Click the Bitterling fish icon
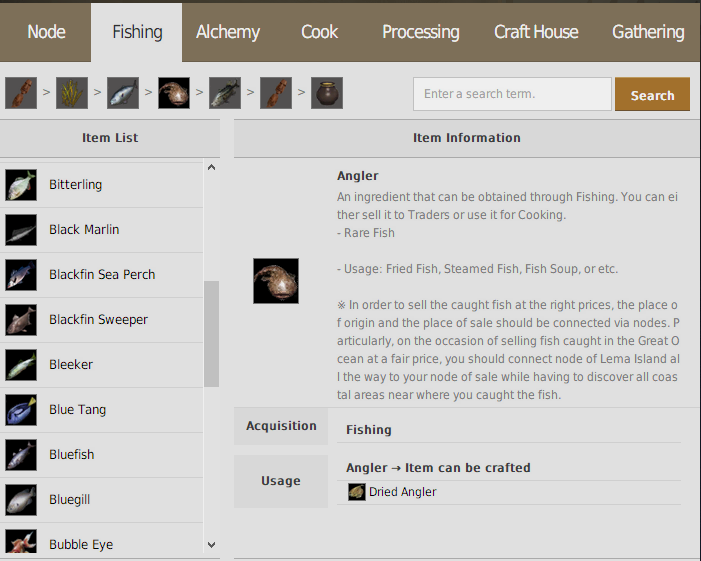701x561 pixels. 21,185
